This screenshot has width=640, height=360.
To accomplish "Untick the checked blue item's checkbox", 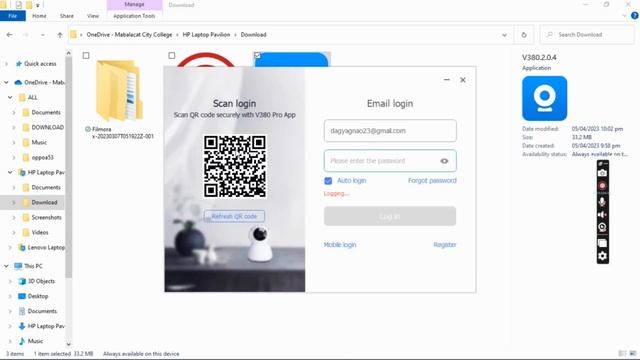I will [257, 56].
